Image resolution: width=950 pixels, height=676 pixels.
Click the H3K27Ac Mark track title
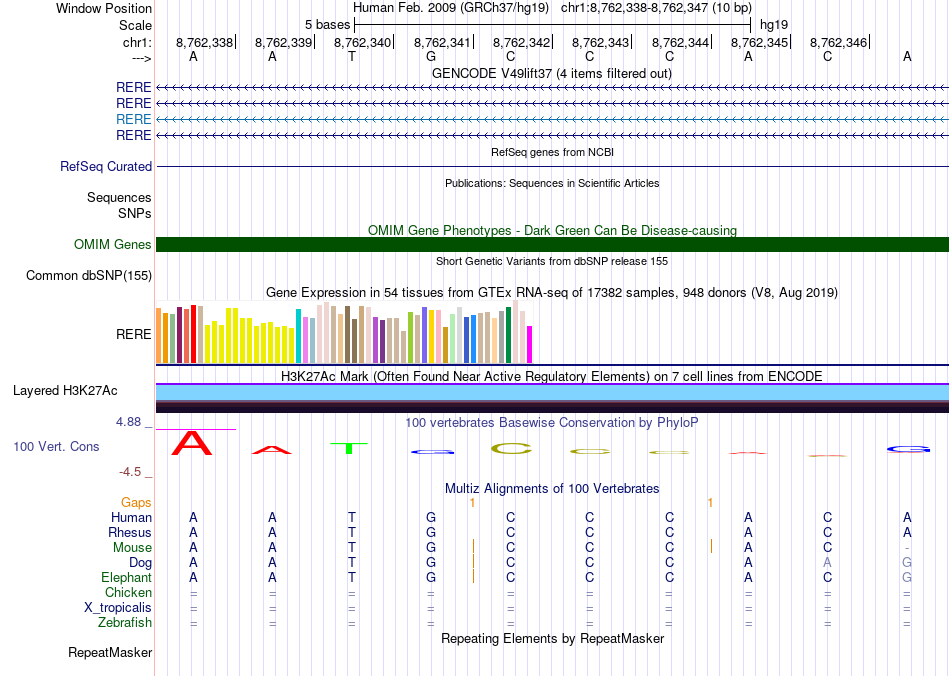click(x=552, y=376)
